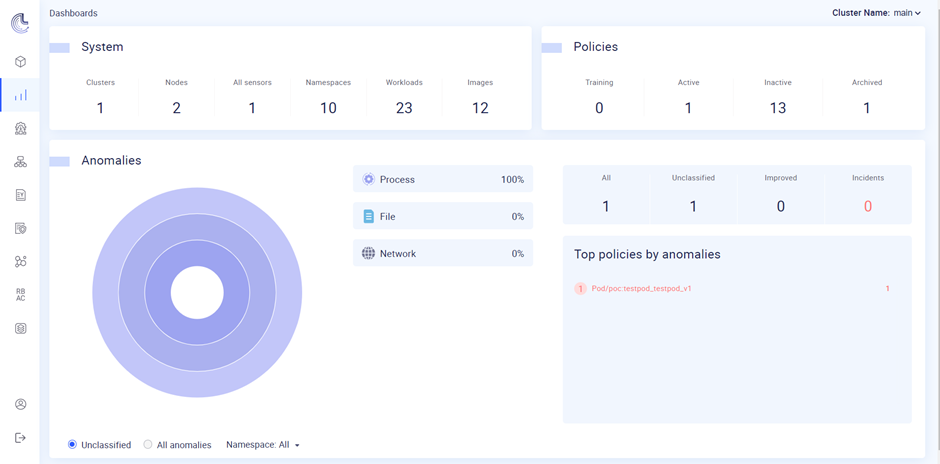Select the File anomaly type row

click(x=443, y=216)
